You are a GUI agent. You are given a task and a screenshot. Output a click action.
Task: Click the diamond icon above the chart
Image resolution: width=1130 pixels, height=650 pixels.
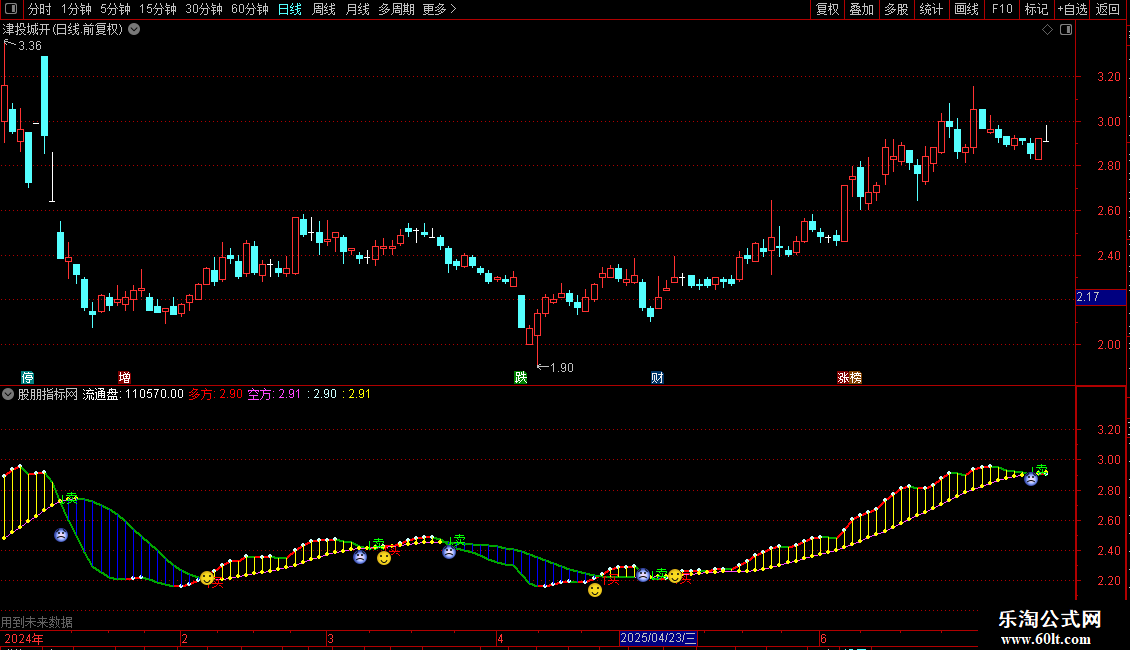(1048, 30)
